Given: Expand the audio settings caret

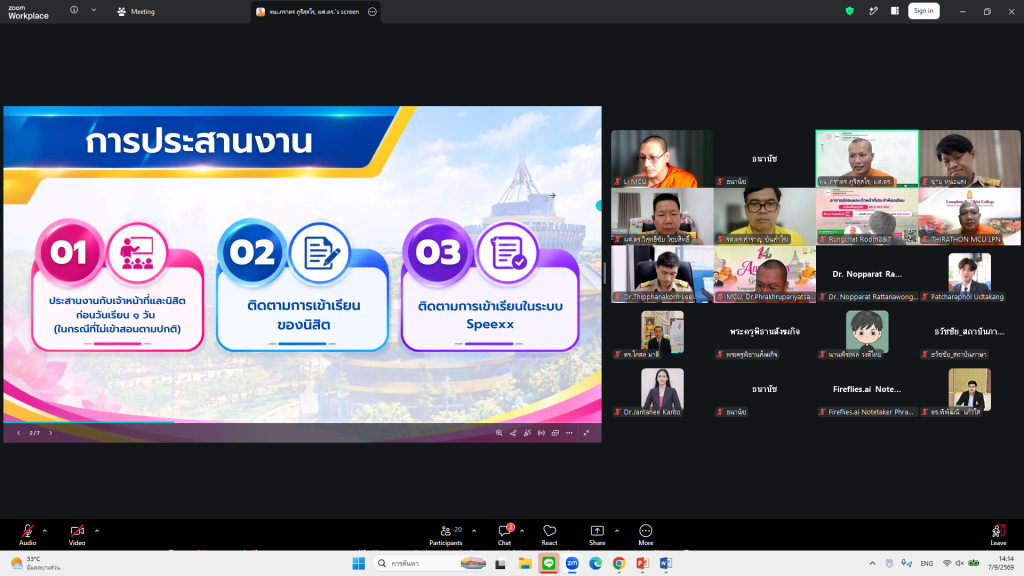Looking at the screenshot, I should click(45, 531).
